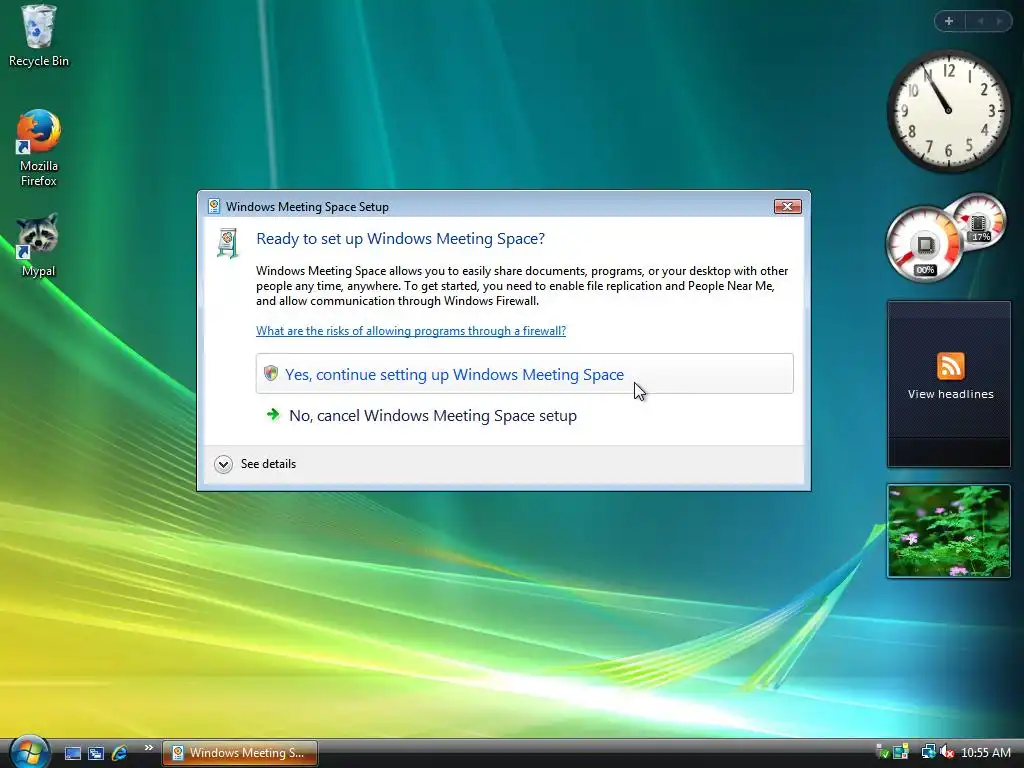1024x768 pixels.
Task: Open the network connection tray icon
Action: [x=929, y=752]
